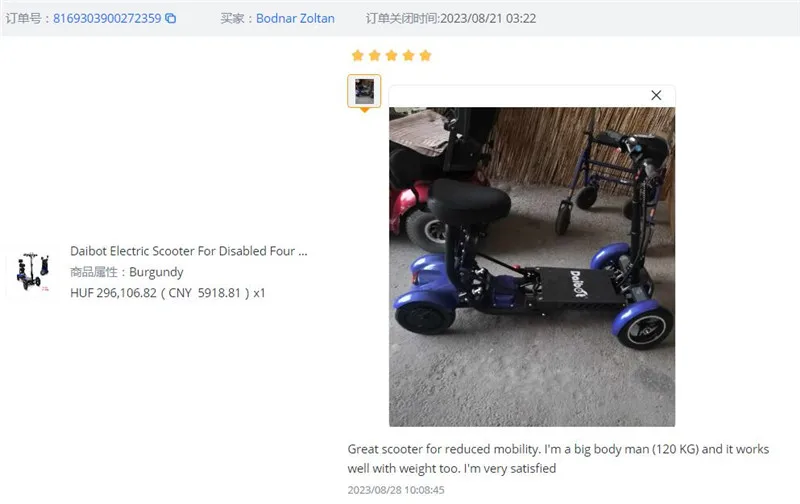Close the enlarged review photo
Image resolution: width=800 pixels, height=504 pixels.
tap(656, 95)
